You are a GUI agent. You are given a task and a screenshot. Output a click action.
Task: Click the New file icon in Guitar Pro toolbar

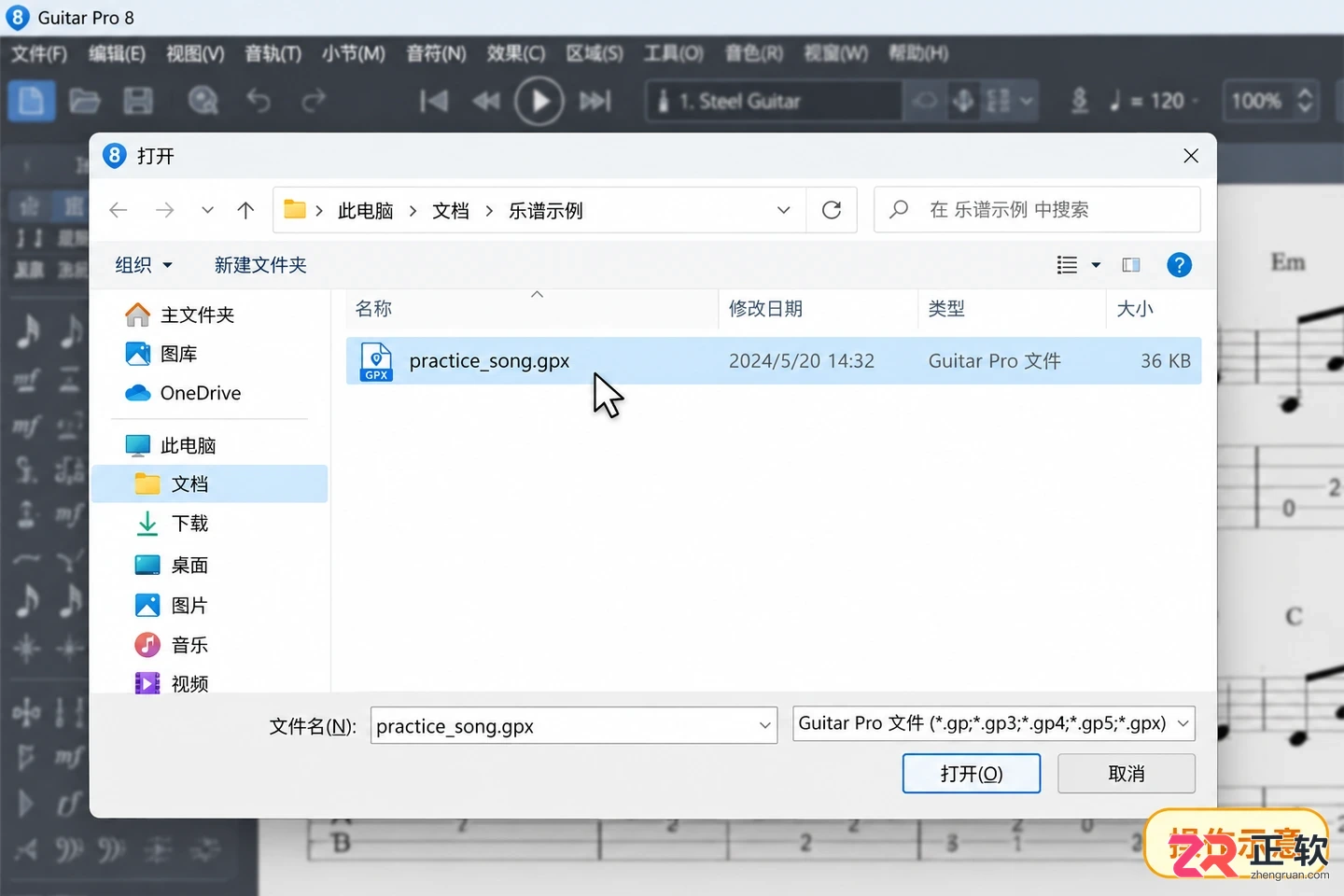click(32, 101)
